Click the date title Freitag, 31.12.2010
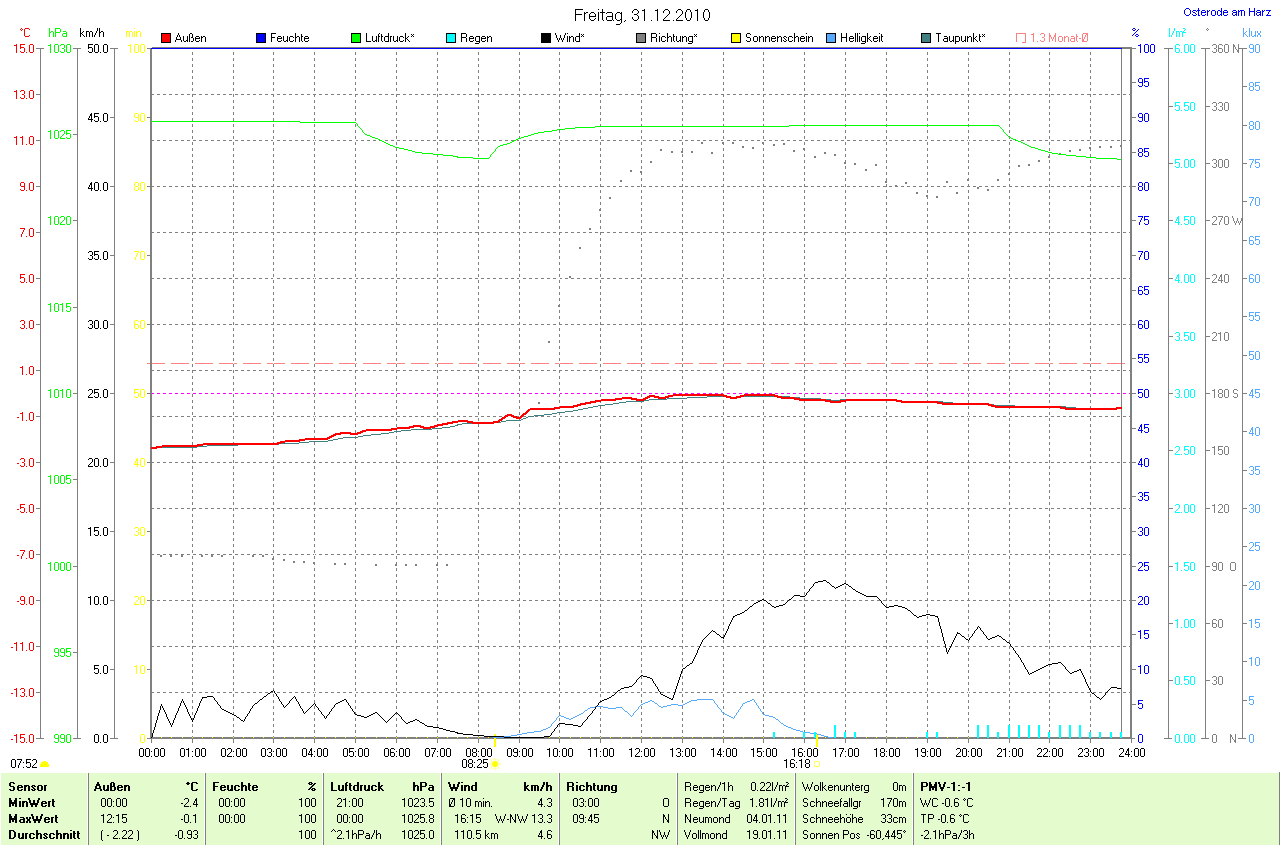Viewport: 1280px width, 845px height. (642, 15)
